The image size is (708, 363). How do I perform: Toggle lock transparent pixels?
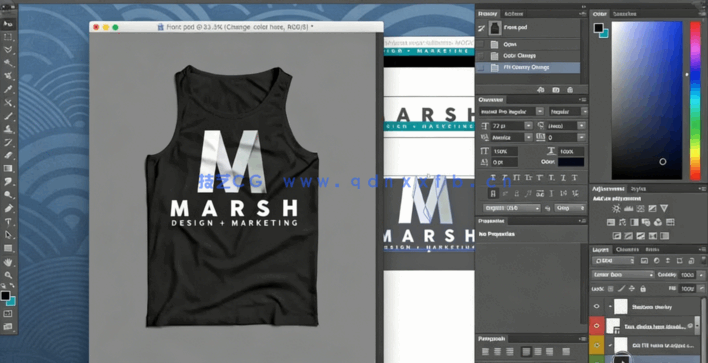[x=610, y=289]
